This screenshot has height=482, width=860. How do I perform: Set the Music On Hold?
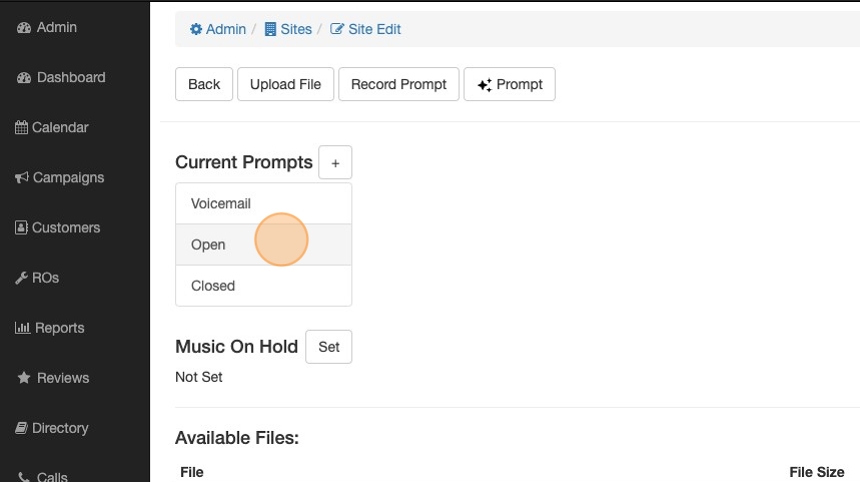(x=328, y=347)
